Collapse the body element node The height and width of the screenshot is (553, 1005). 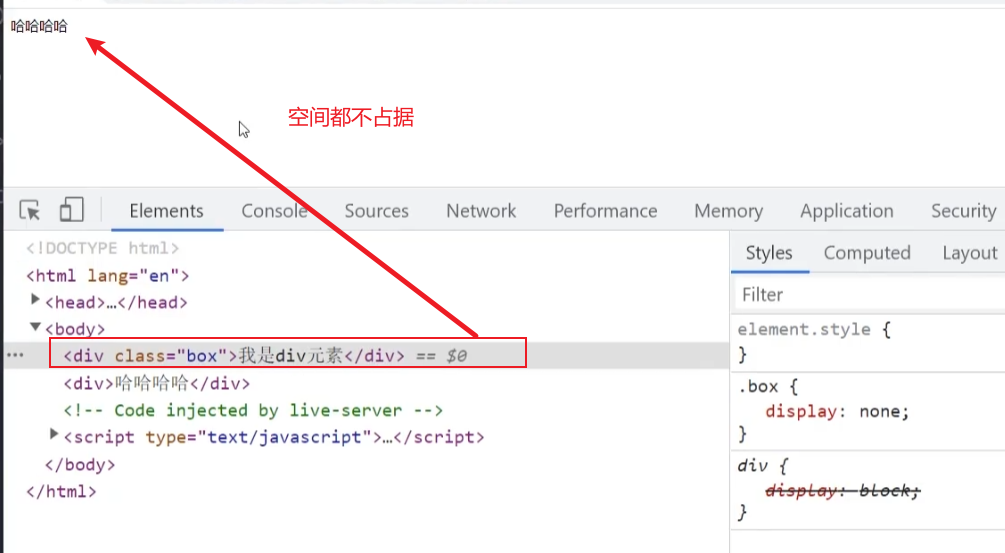(35, 327)
